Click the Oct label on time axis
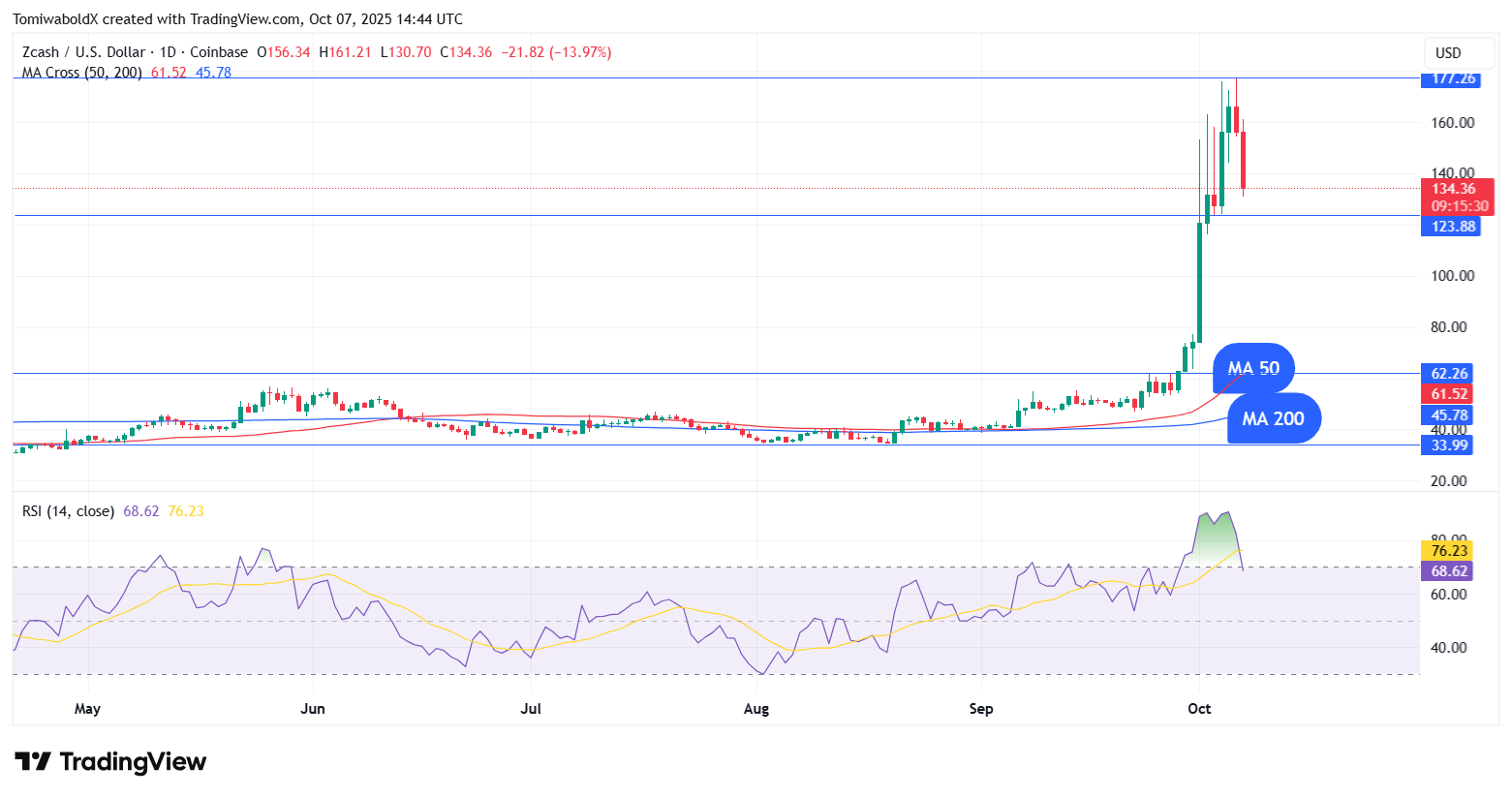The image size is (1512, 798). coord(1199,709)
